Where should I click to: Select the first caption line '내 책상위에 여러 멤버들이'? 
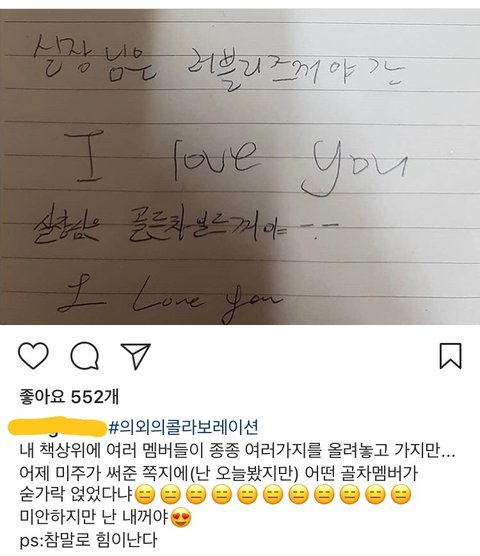[238, 450]
